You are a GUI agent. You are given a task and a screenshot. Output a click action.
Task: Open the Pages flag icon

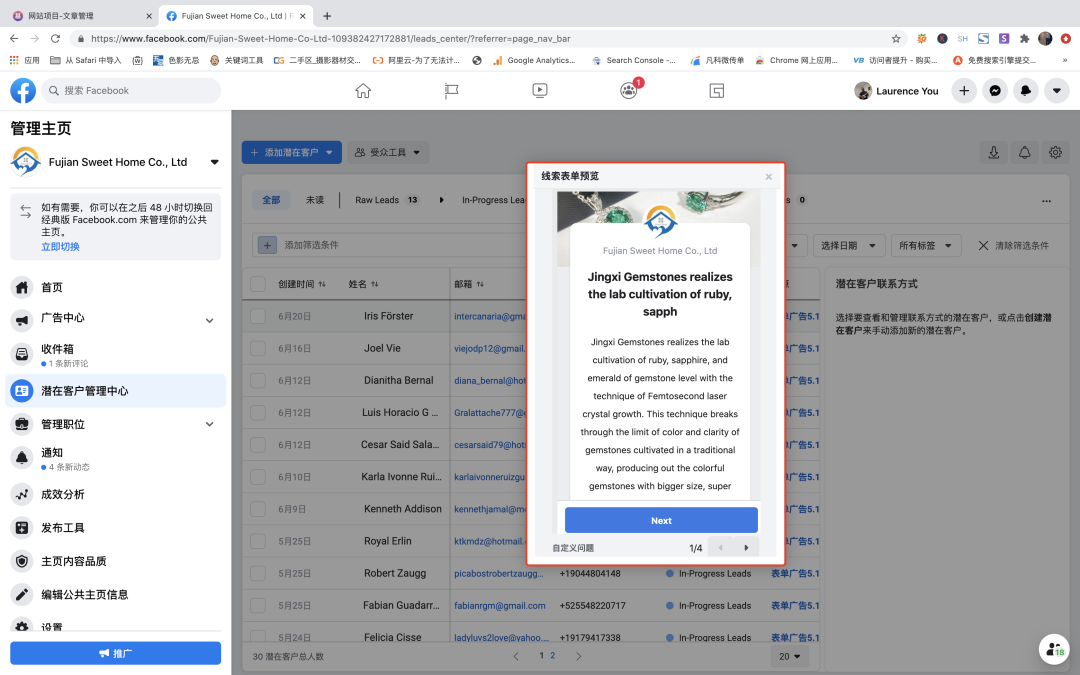coord(451,90)
